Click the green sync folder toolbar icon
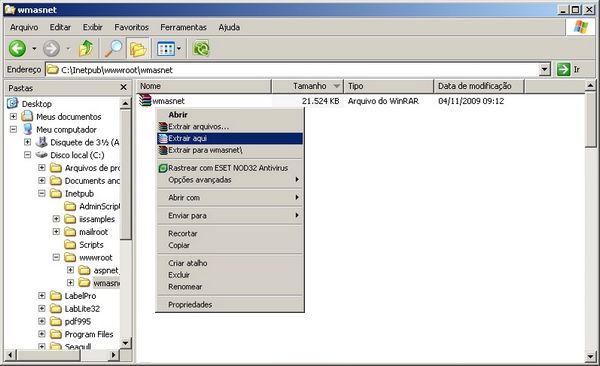 (201, 49)
